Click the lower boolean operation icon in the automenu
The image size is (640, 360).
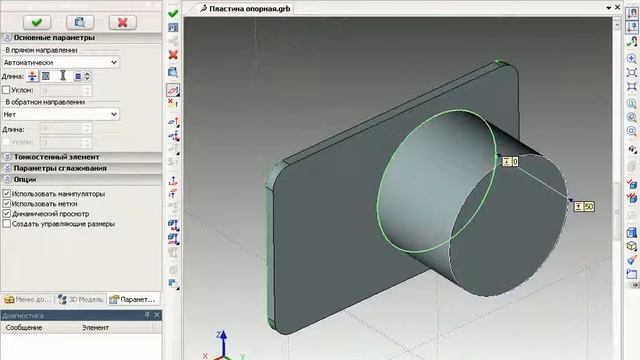click(x=173, y=238)
